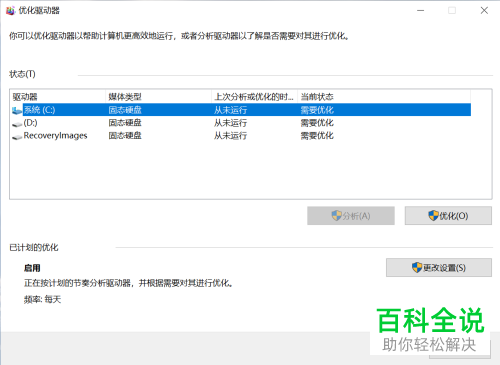The height and width of the screenshot is (365, 500).
Task: Click the 优化(O) button
Action: pyautogui.click(x=448, y=216)
